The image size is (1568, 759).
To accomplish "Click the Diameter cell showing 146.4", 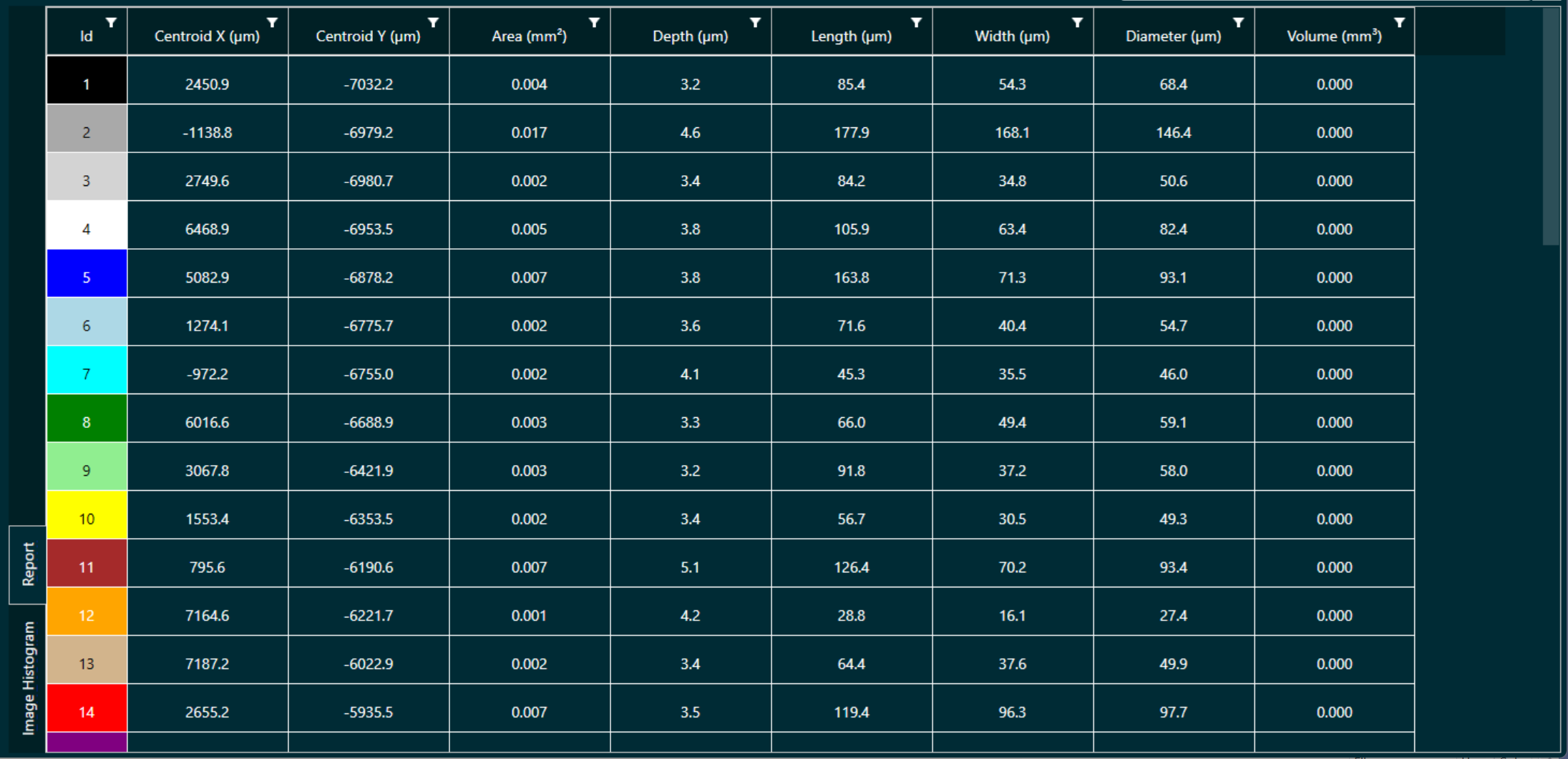I will tap(1173, 133).
